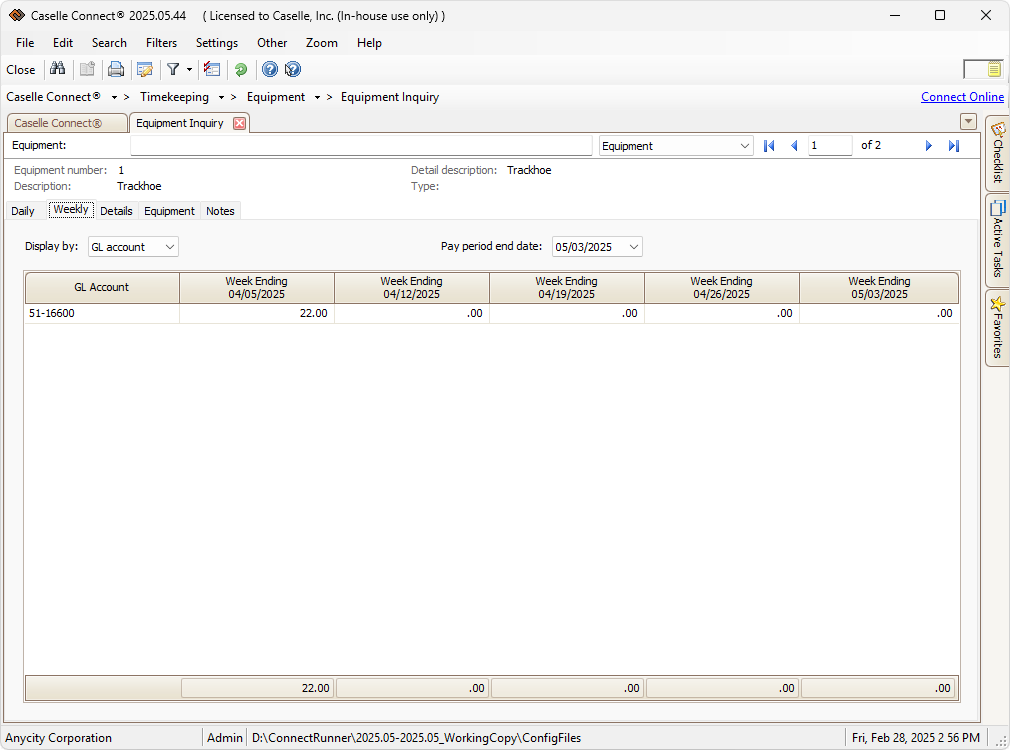Expand the Display by GL account dropdown
Image resolution: width=1010 pixels, height=750 pixels.
tap(169, 247)
